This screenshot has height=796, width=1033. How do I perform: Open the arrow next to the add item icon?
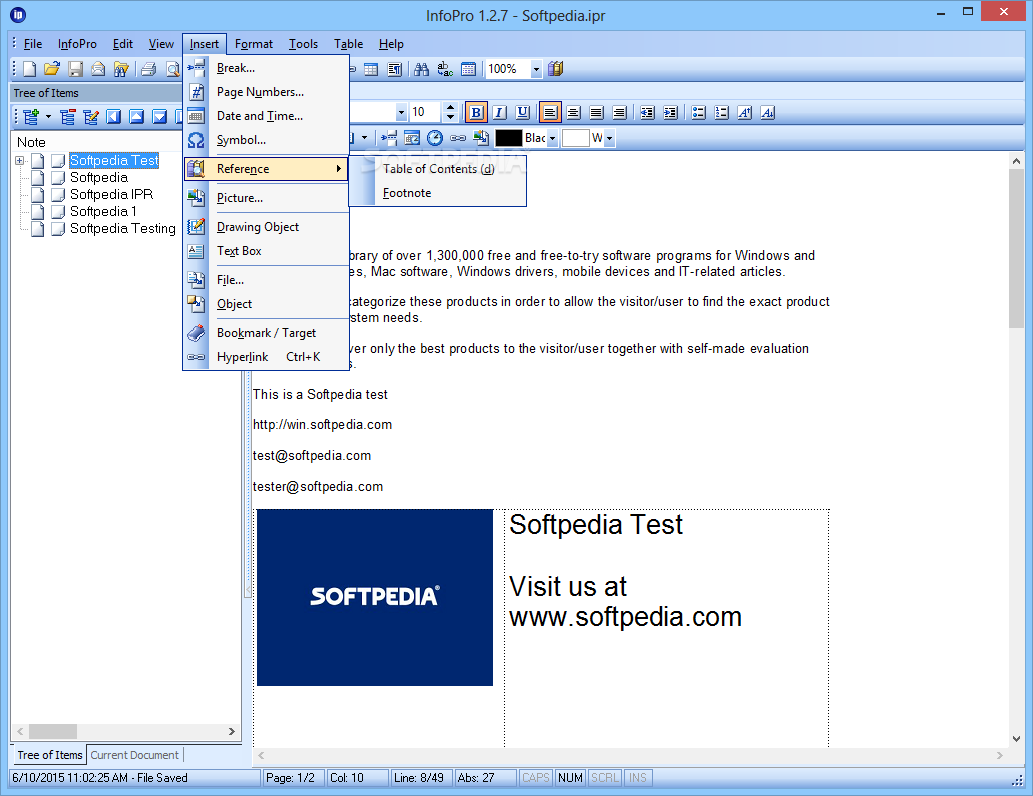click(x=48, y=117)
